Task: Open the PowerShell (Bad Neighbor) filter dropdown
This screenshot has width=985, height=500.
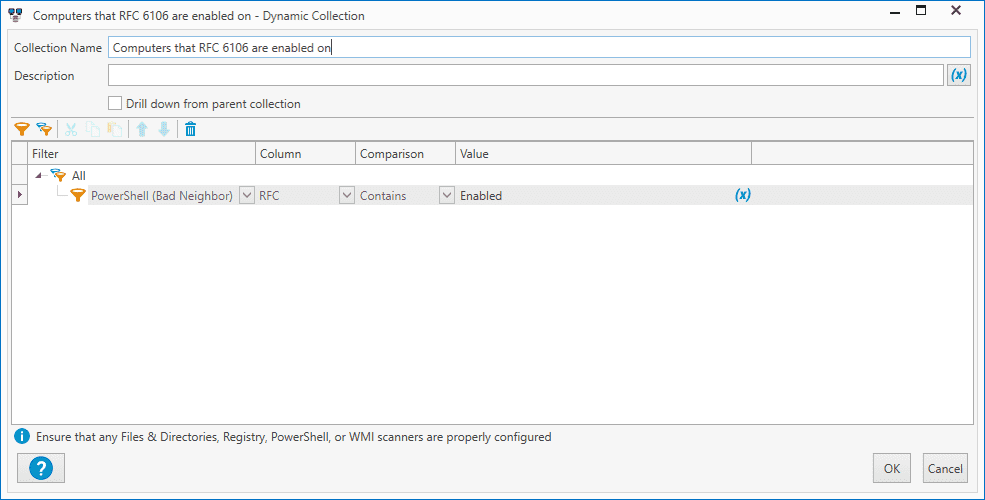Action: point(247,195)
